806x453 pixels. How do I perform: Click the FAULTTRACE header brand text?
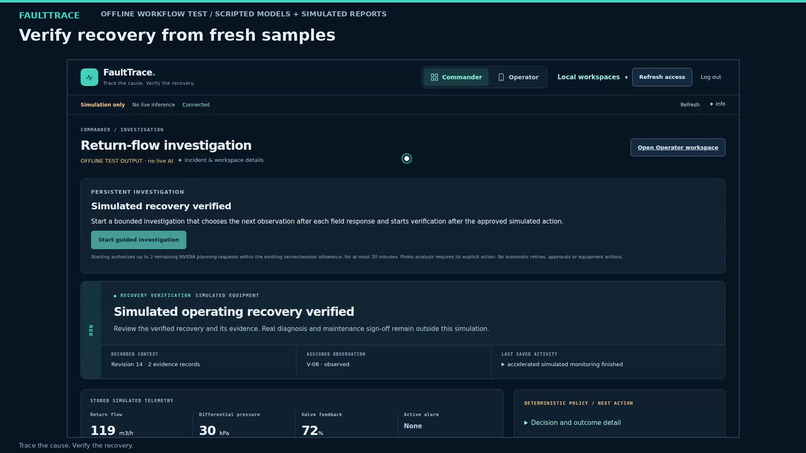49,15
